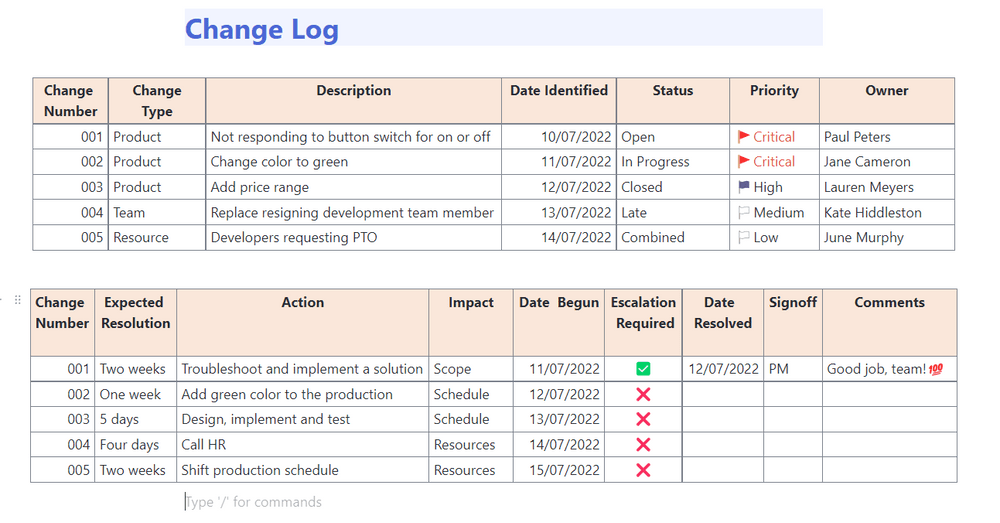Click the gray Medium priority flag icon
Viewport: 1000px width, 523px height.
pos(743,212)
